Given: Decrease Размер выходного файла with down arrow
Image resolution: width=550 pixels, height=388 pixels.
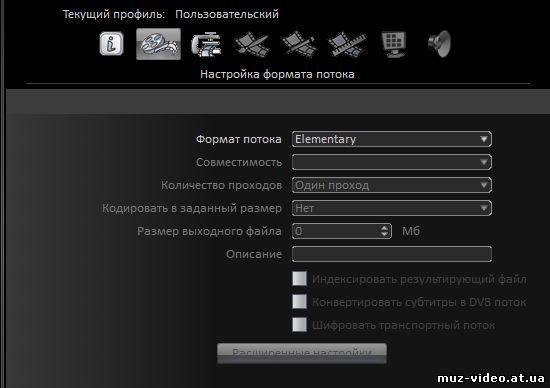Looking at the screenshot, I should point(384,234).
